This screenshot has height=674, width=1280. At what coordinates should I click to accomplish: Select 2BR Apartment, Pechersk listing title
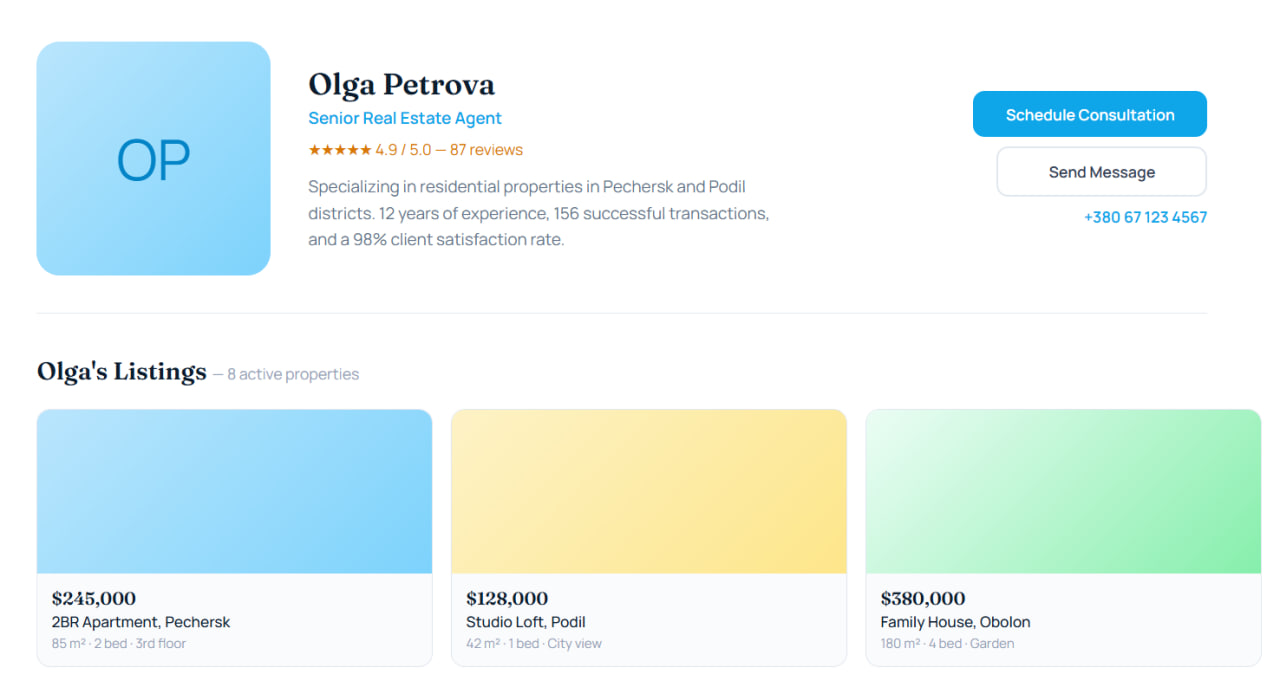click(141, 622)
